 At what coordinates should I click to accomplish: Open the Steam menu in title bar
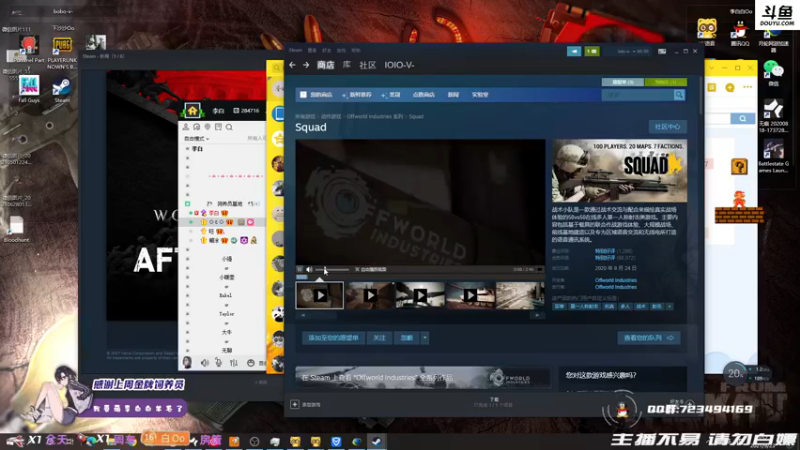295,51
